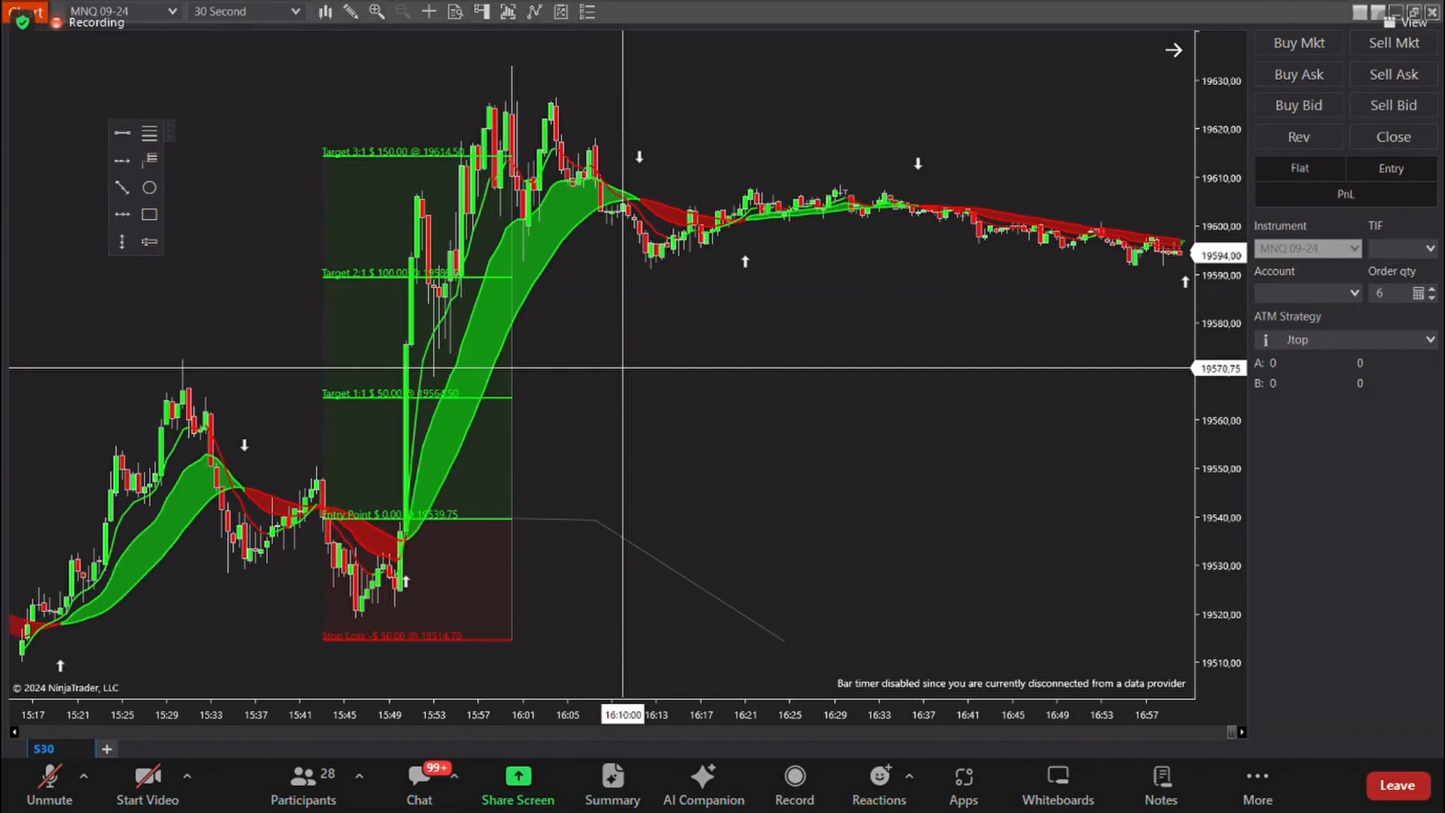This screenshot has width=1445, height=813.
Task: Open Zoom Whiteboards
Action: [x=1058, y=785]
